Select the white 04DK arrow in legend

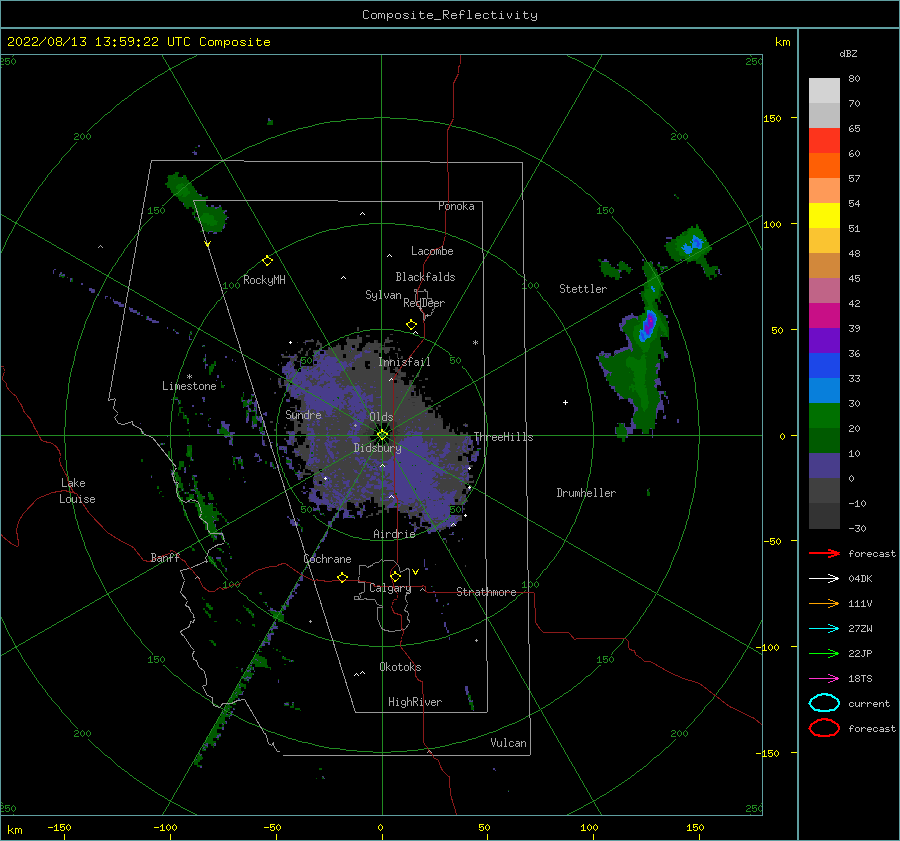point(824,578)
